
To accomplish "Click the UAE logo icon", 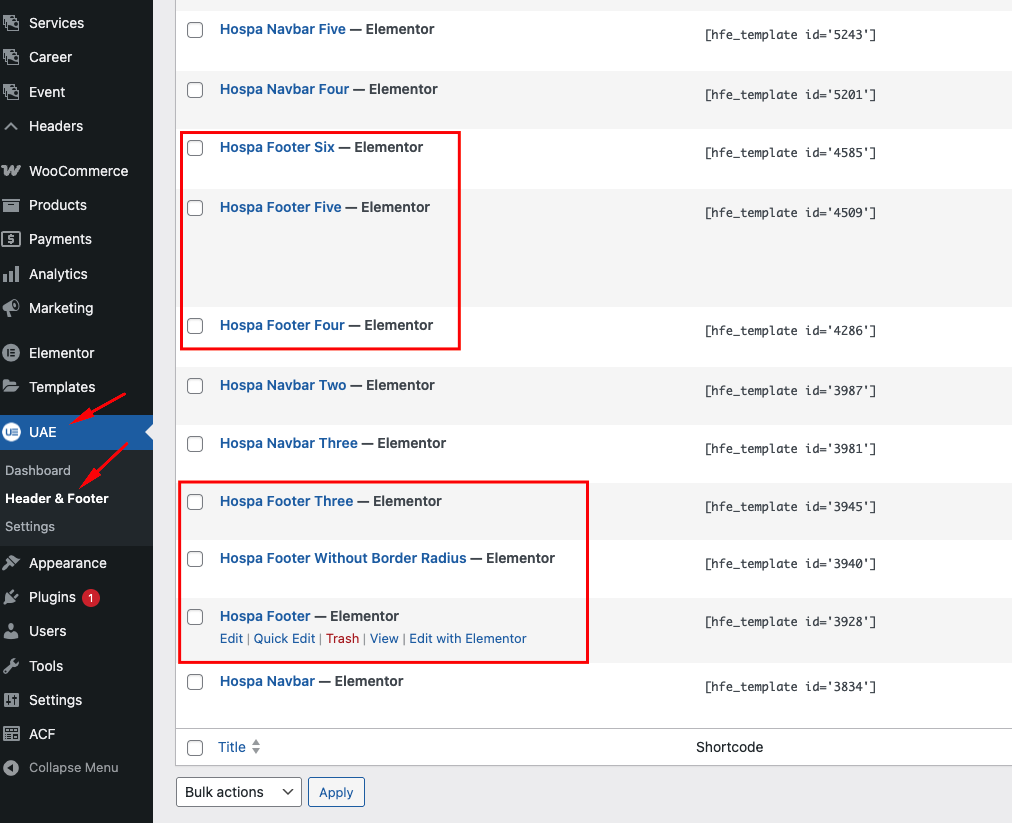I will click(x=11, y=432).
